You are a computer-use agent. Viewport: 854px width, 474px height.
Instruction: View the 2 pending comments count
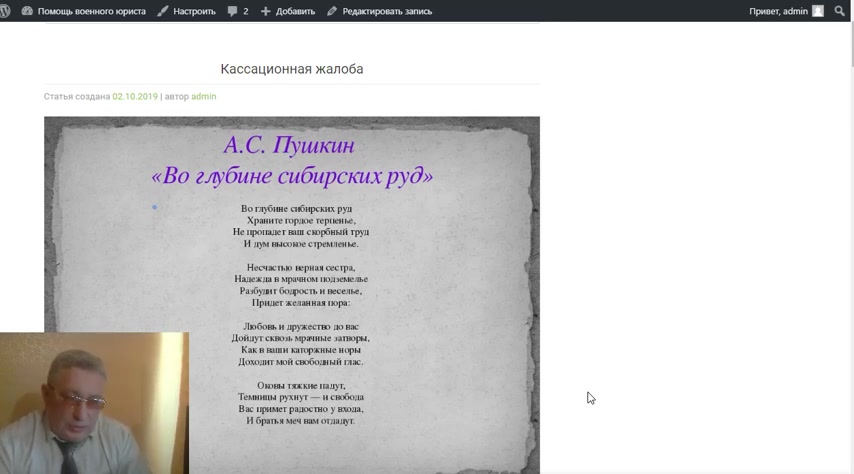(x=246, y=11)
